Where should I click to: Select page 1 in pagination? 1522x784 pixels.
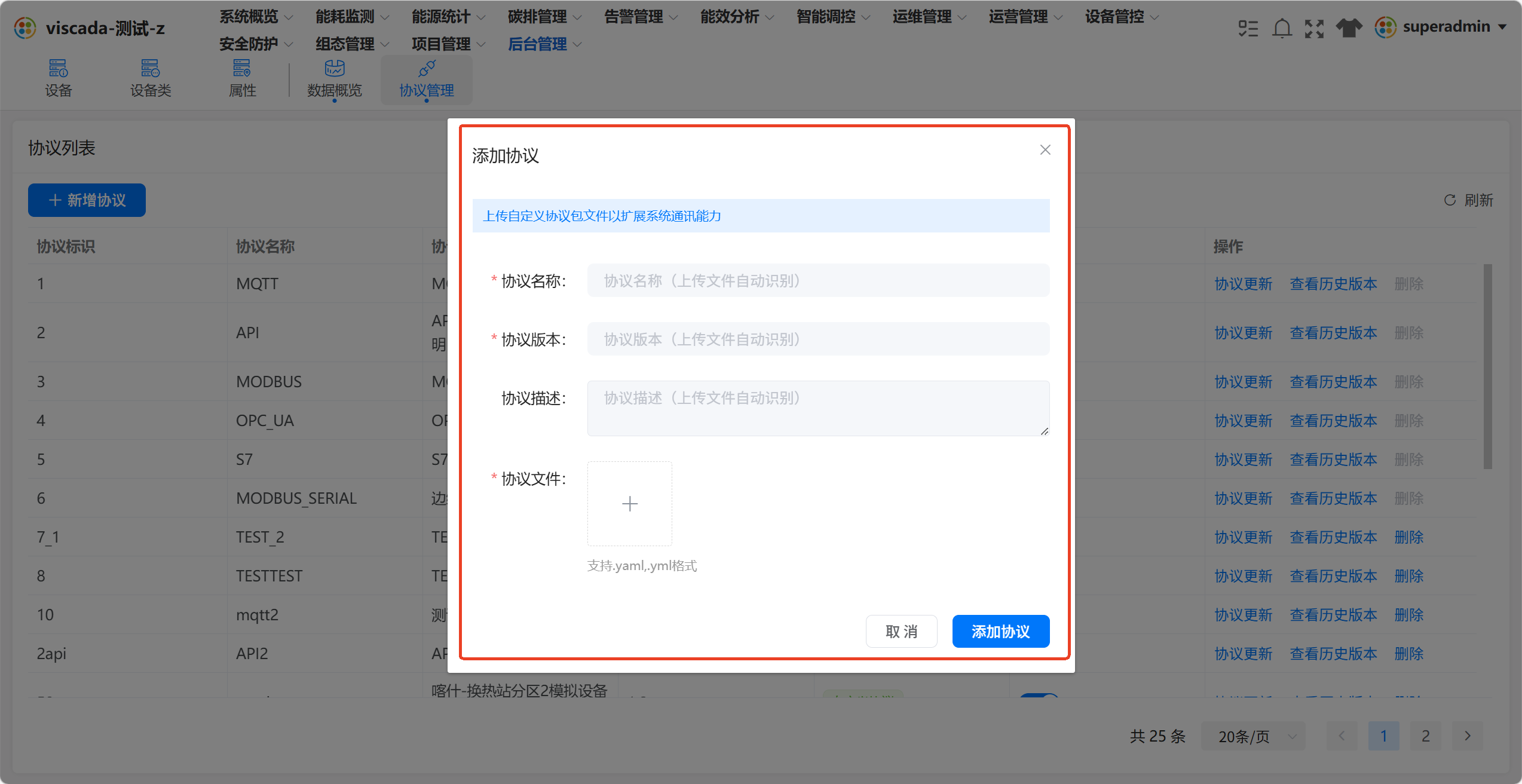pos(1384,736)
